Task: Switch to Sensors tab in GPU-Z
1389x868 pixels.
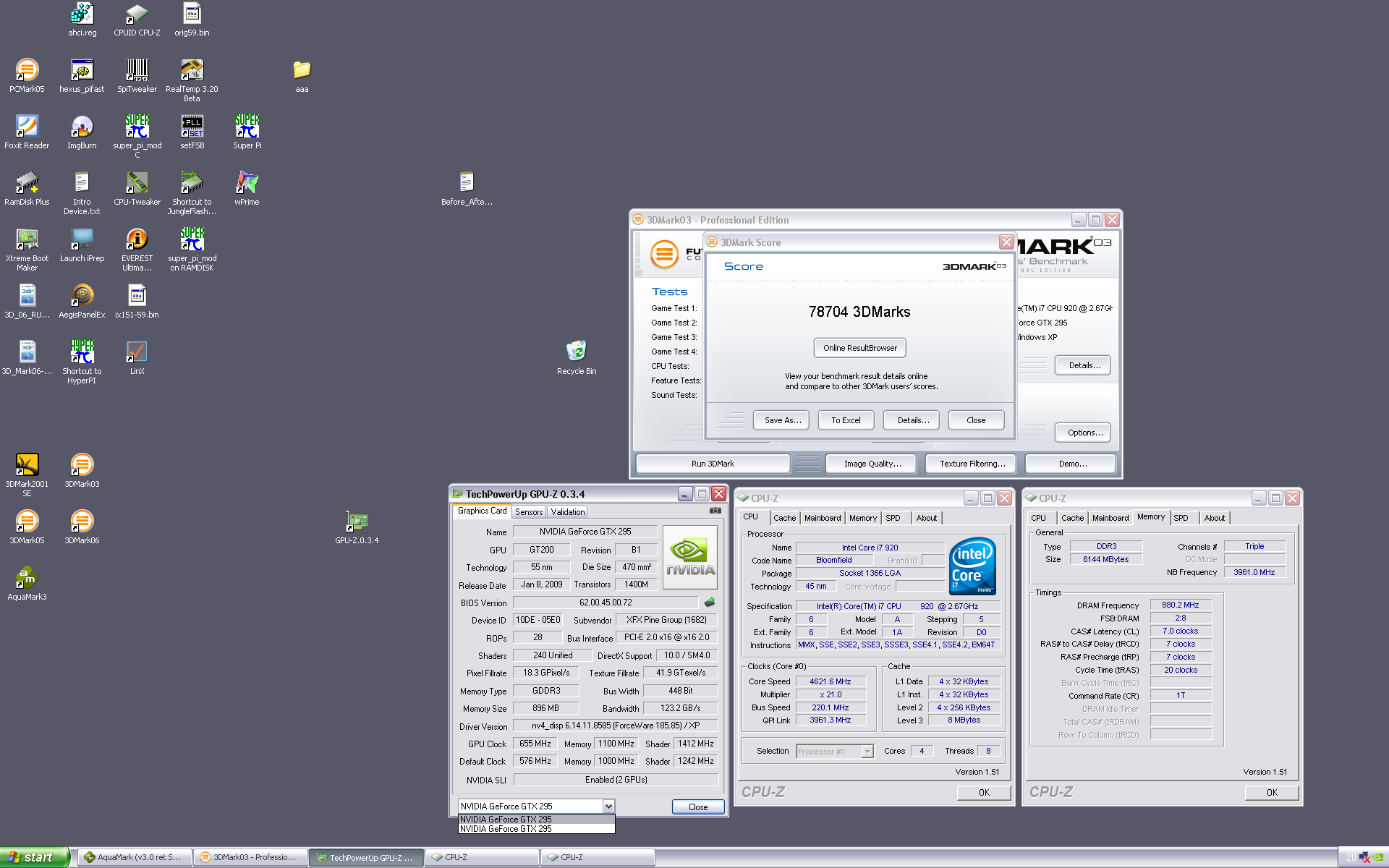Action: click(x=529, y=512)
